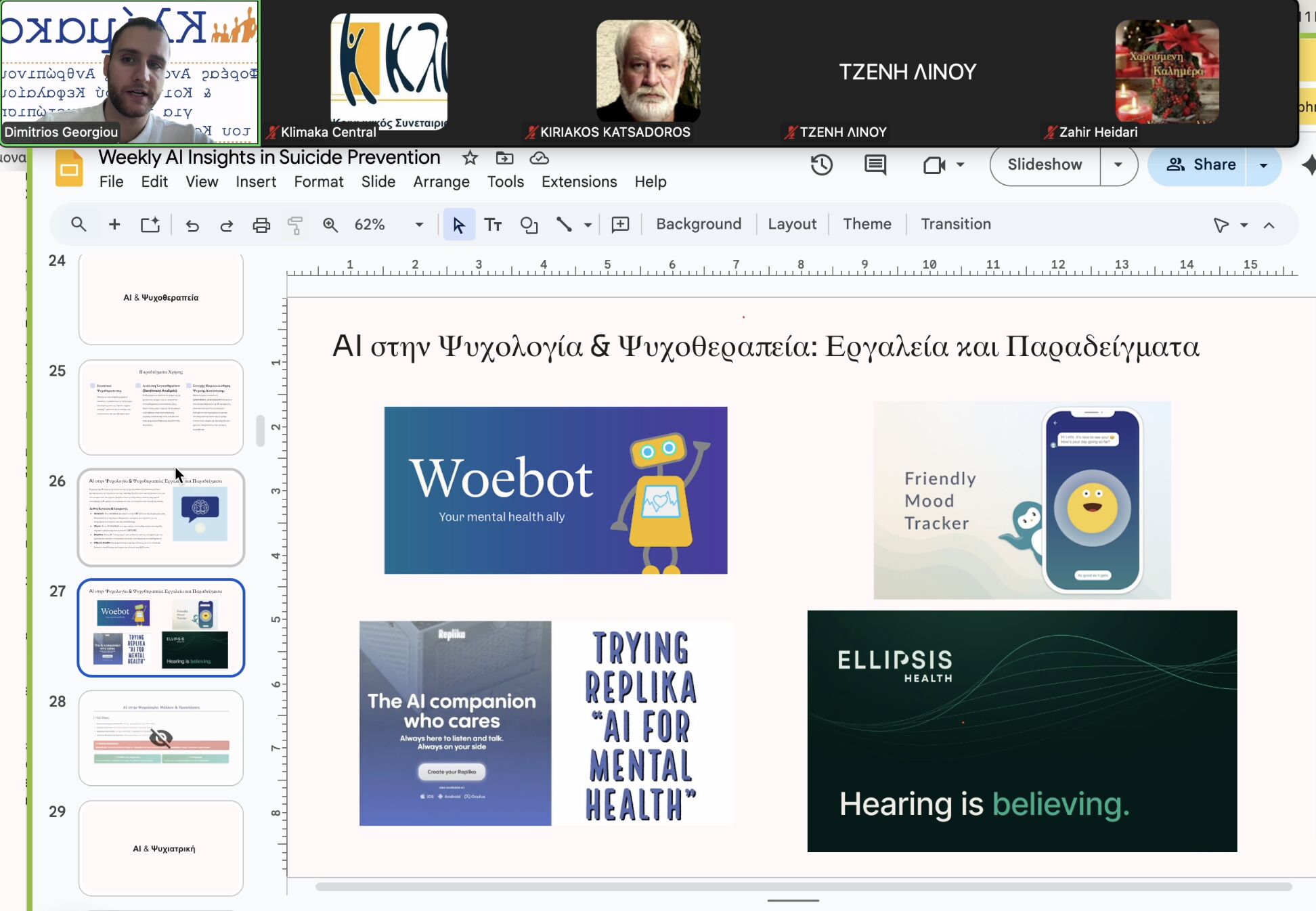Activate the paint format tool
This screenshot has height=911, width=1316.
[x=294, y=225]
